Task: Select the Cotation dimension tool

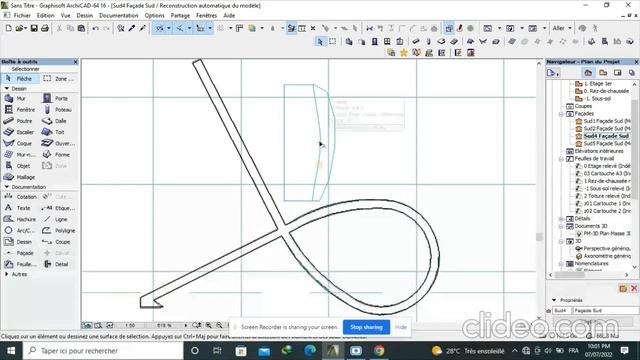Action: coord(20,197)
